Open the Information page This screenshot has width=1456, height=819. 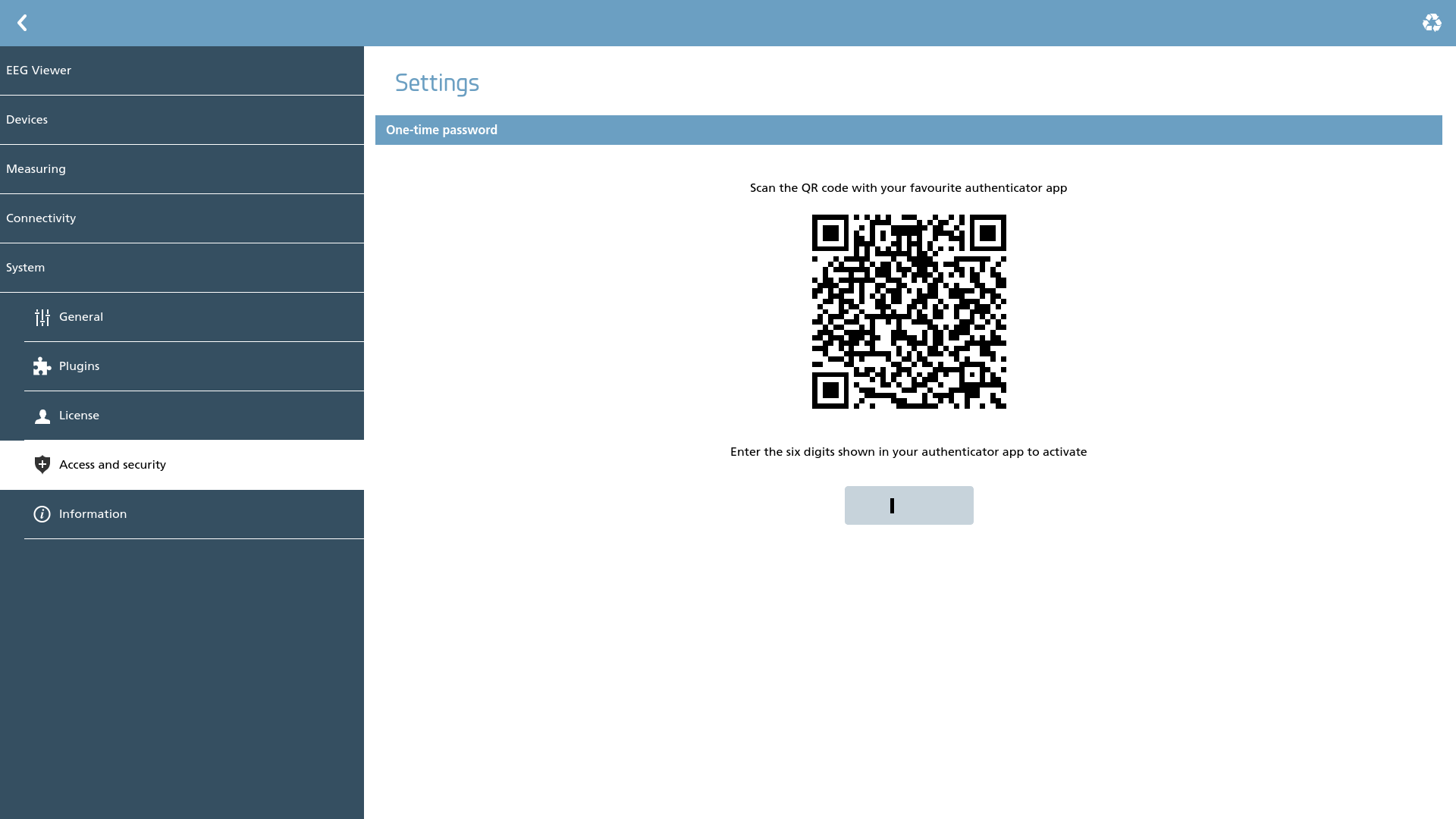point(194,514)
